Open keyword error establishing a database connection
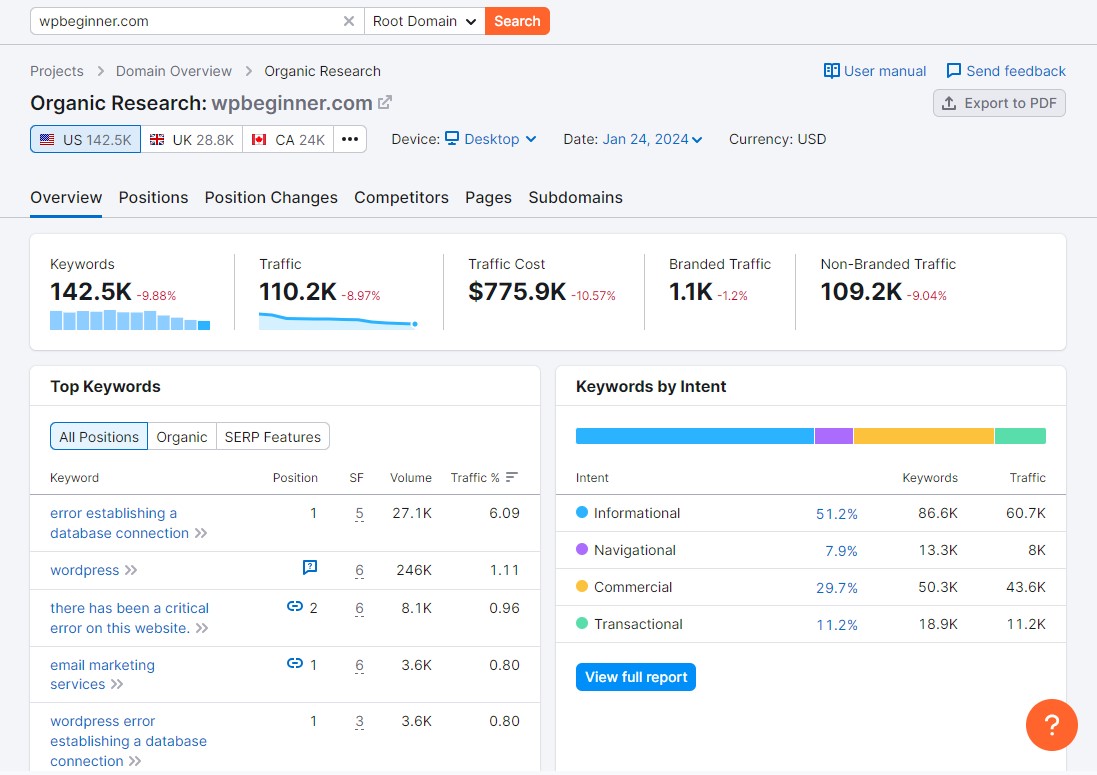The image size is (1097, 775). pyautogui.click(x=120, y=523)
